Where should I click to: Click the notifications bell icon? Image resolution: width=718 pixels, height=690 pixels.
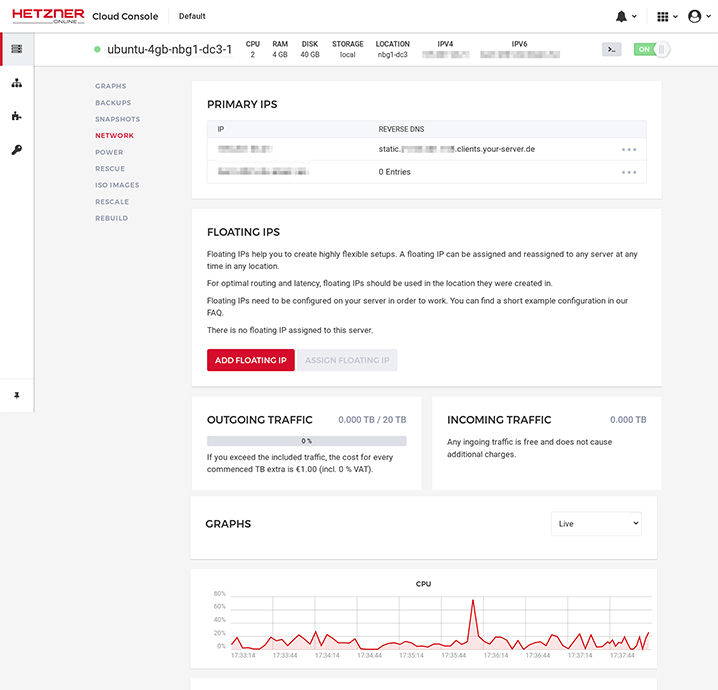(x=623, y=16)
